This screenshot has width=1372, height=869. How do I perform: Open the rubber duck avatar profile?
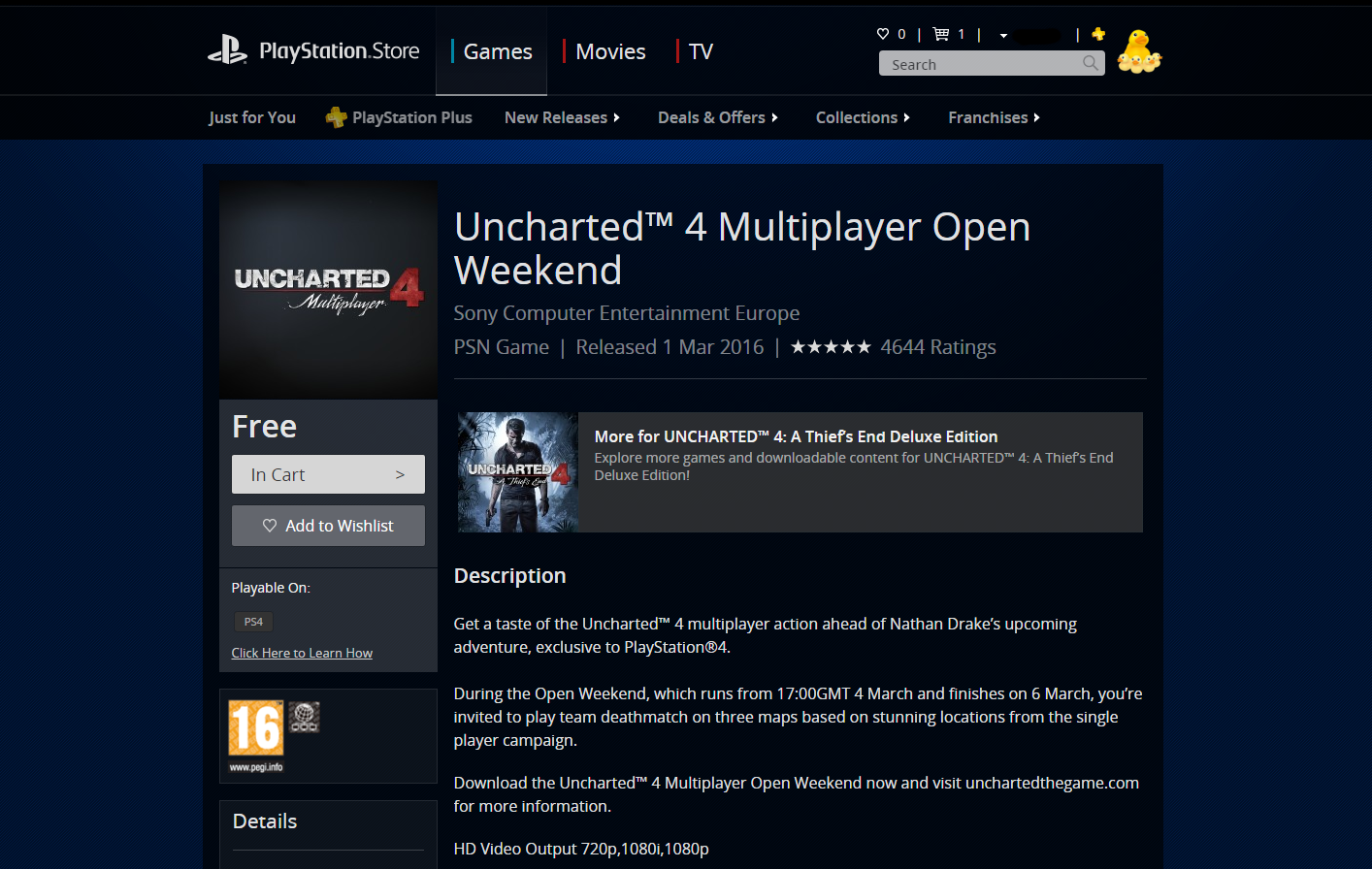(1139, 51)
